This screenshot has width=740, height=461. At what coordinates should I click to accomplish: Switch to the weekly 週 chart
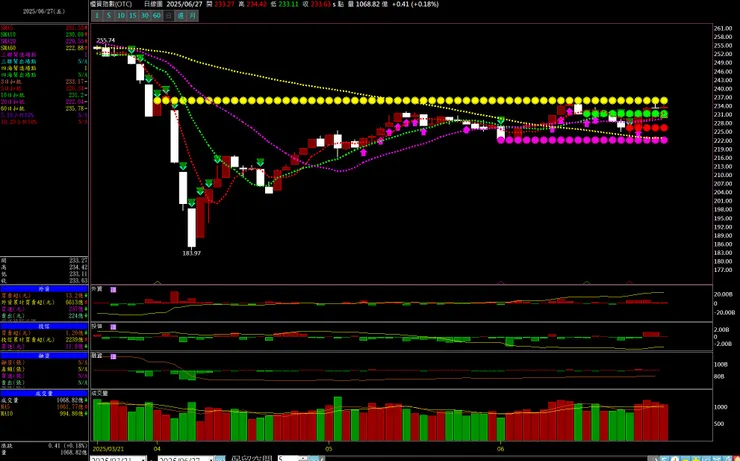pyautogui.click(x=181, y=16)
